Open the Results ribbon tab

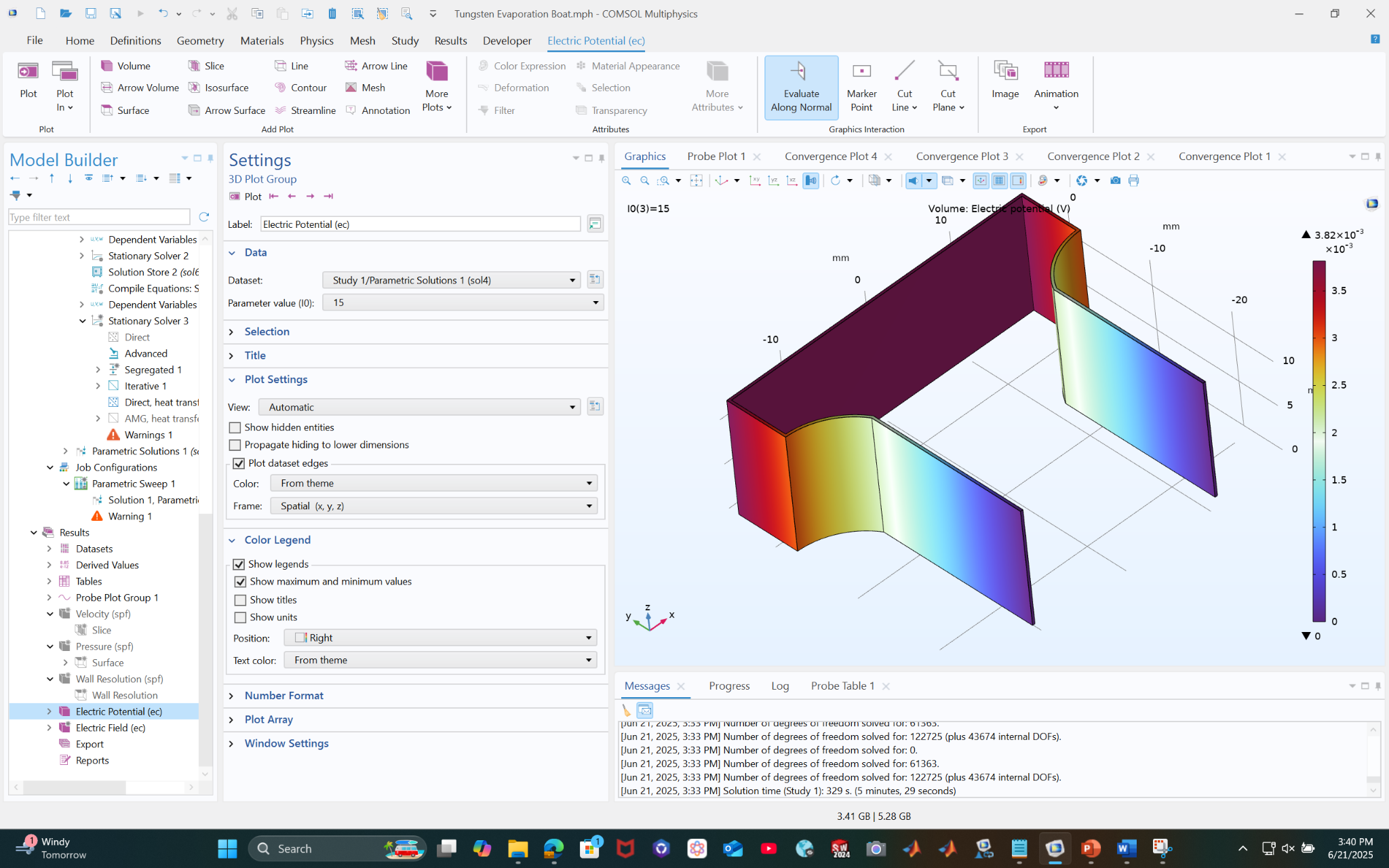pyautogui.click(x=450, y=41)
